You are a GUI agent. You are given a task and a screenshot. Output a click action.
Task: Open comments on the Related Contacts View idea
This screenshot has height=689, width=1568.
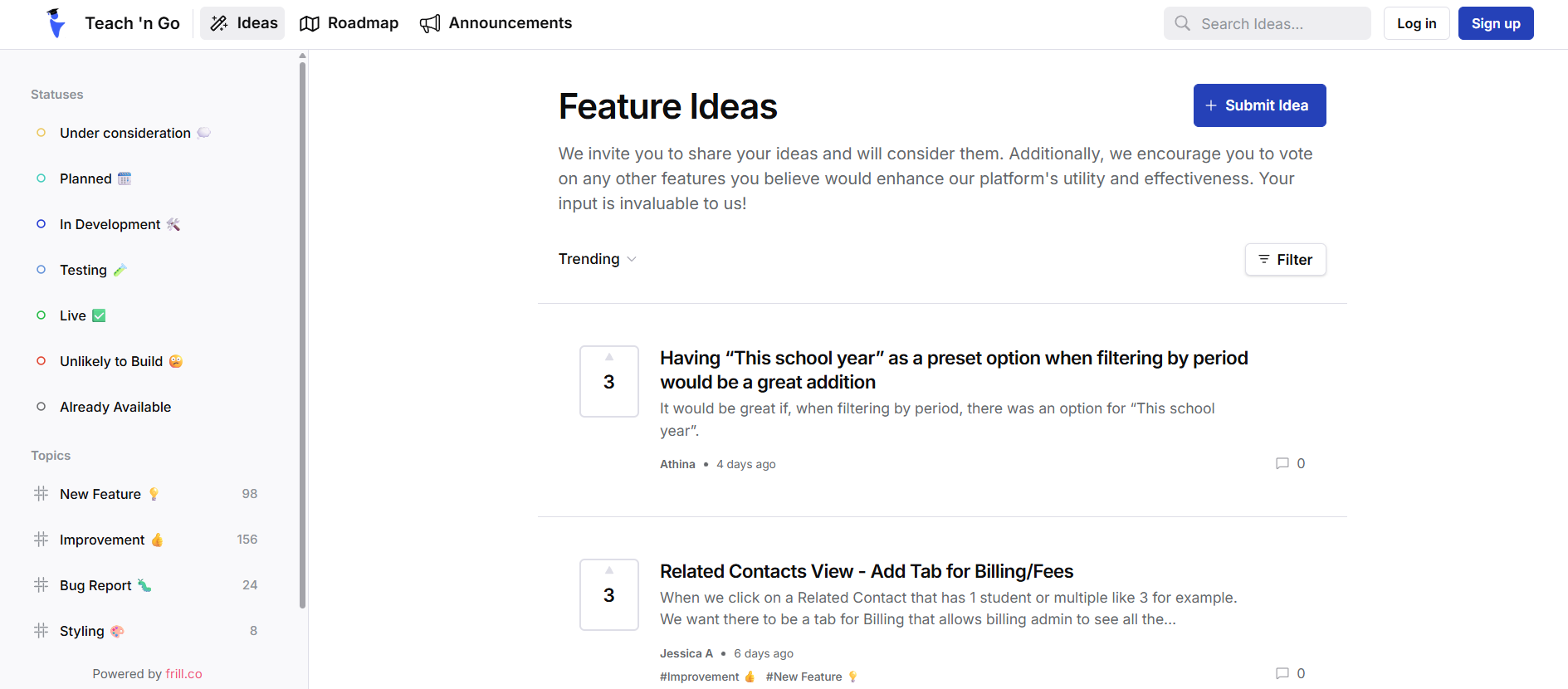[1290, 673]
